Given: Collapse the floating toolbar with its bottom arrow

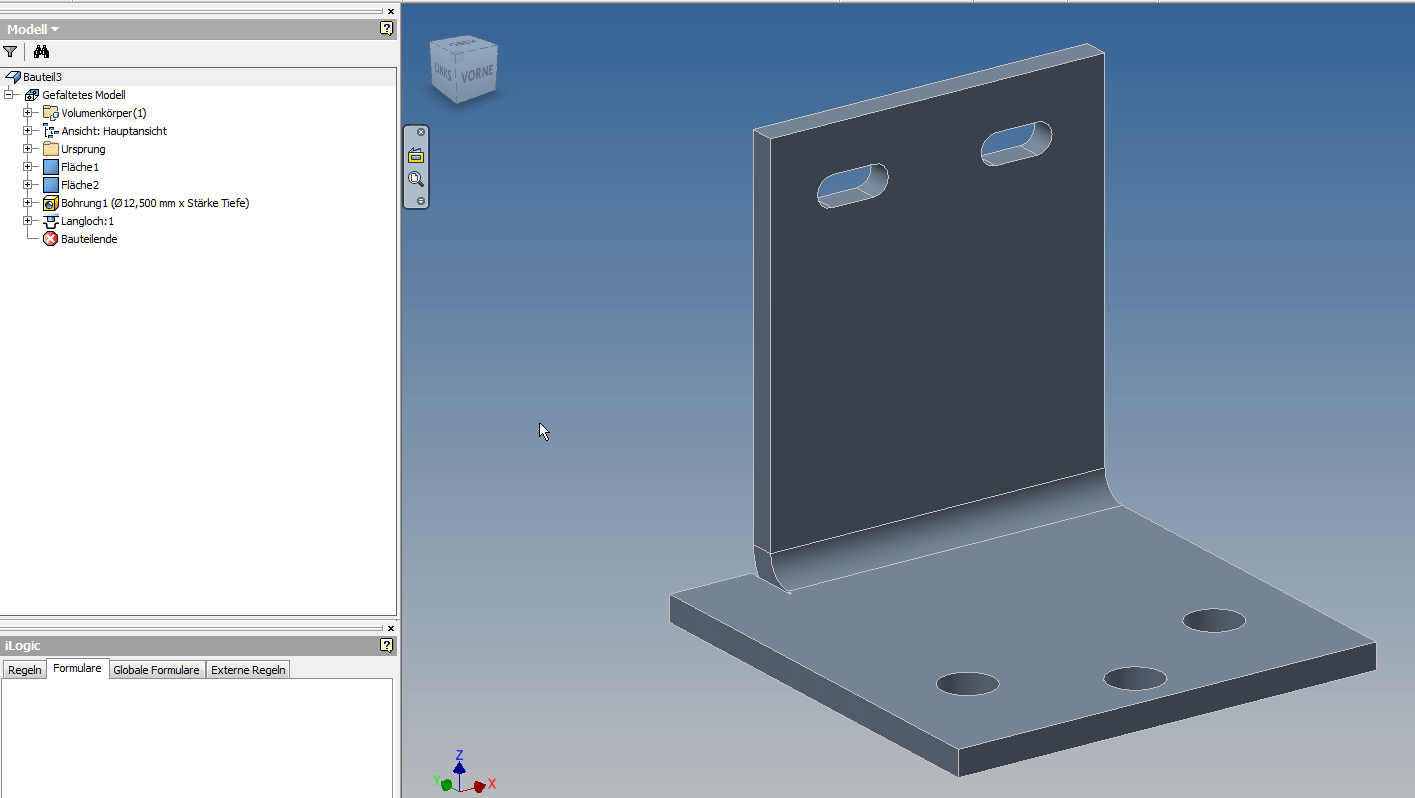Looking at the screenshot, I should (416, 200).
